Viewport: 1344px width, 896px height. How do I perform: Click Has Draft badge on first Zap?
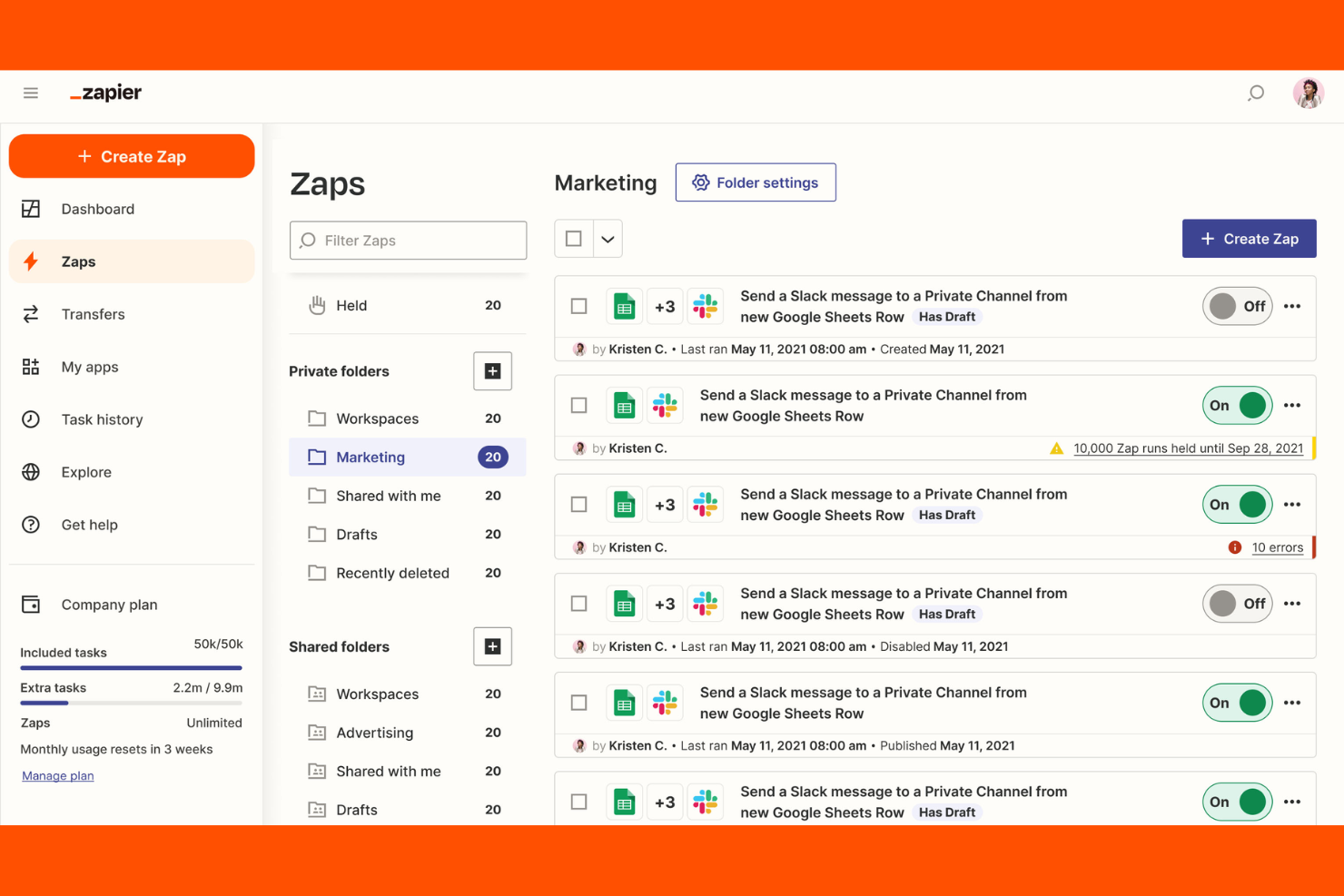click(x=947, y=317)
